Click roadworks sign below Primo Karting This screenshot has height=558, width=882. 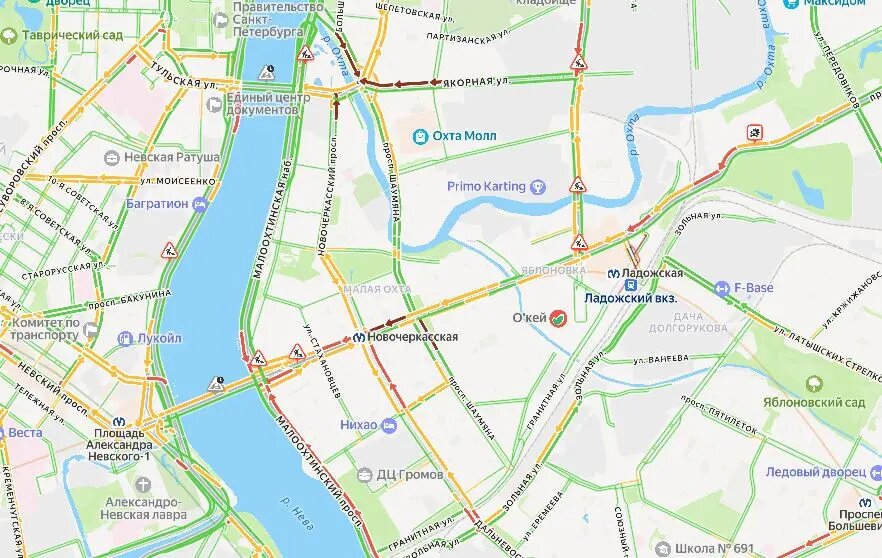click(578, 184)
